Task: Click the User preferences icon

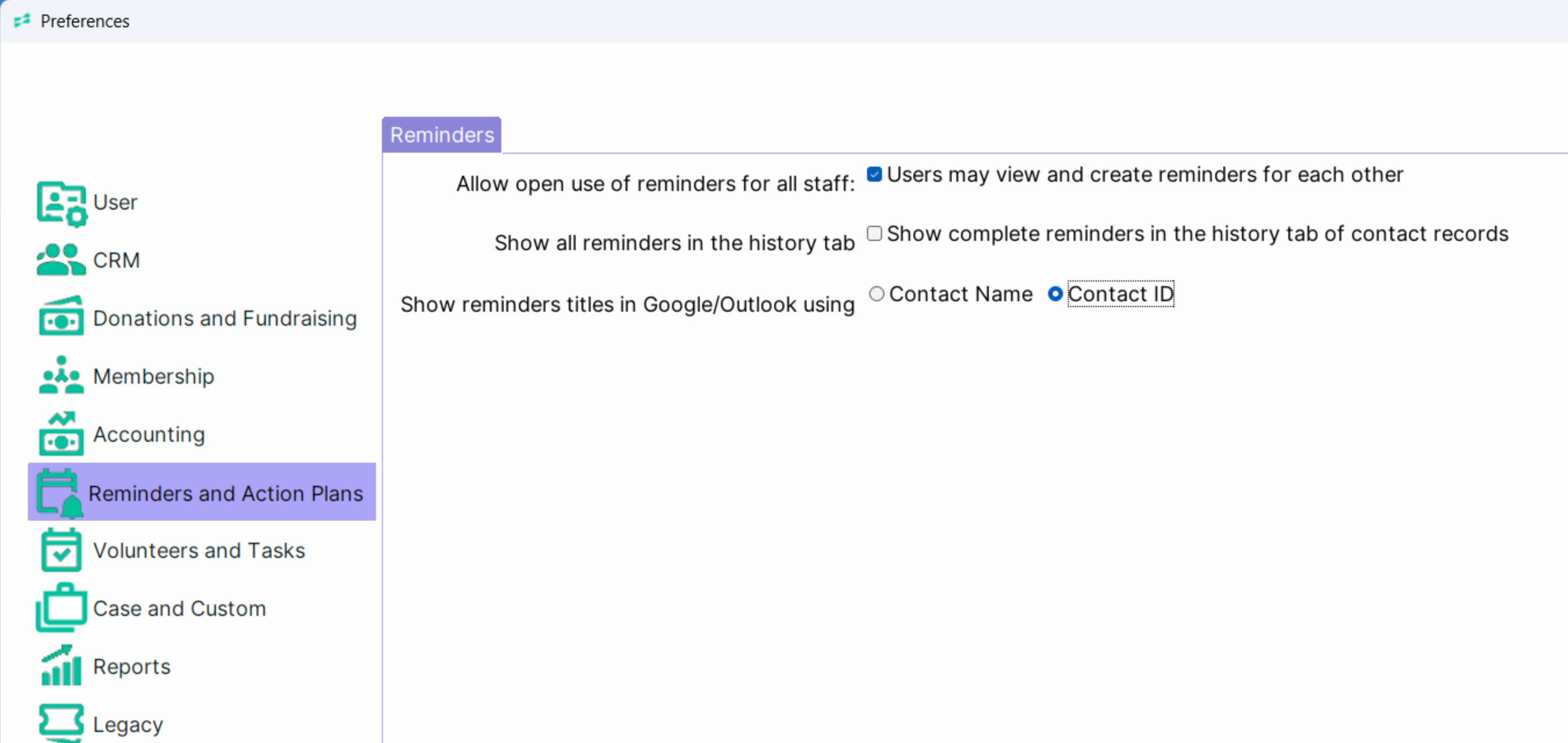Action: (62, 203)
